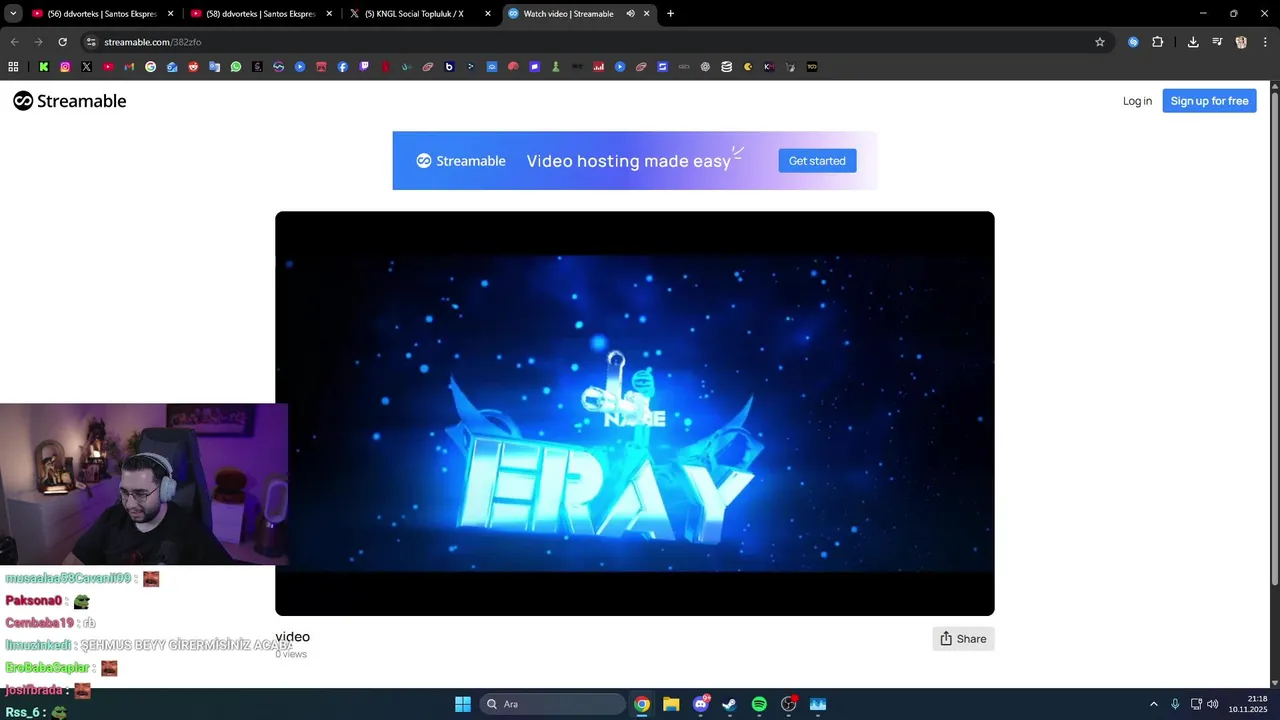Open the WhatsApp bookmark icon
The width and height of the screenshot is (1280, 720).
coord(236,67)
